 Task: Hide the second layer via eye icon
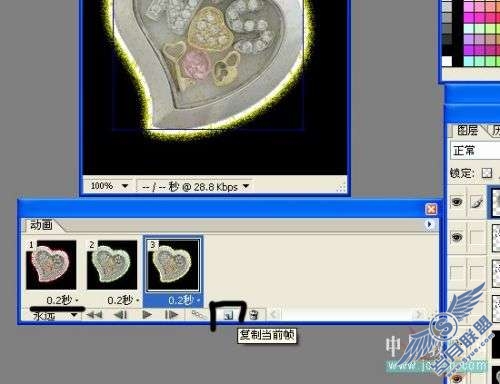click(x=457, y=237)
